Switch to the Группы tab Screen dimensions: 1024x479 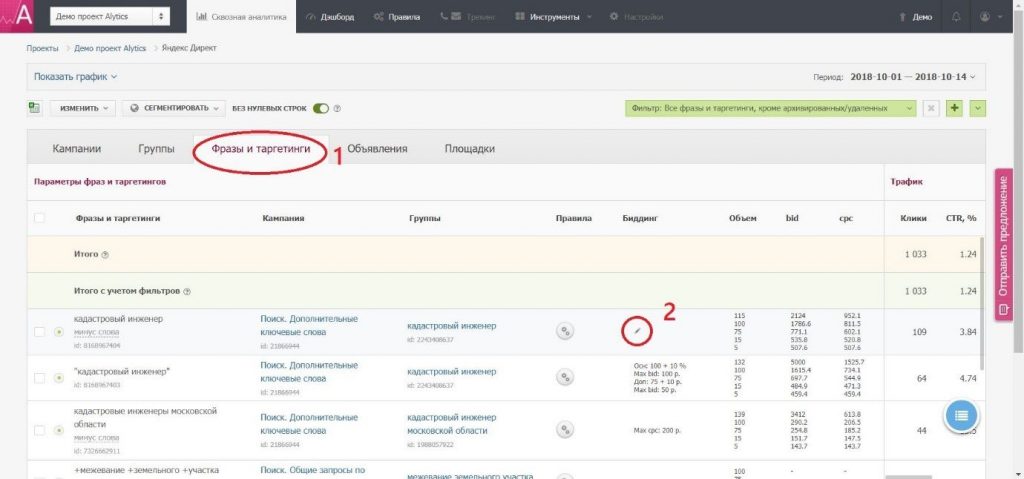pyautogui.click(x=156, y=148)
